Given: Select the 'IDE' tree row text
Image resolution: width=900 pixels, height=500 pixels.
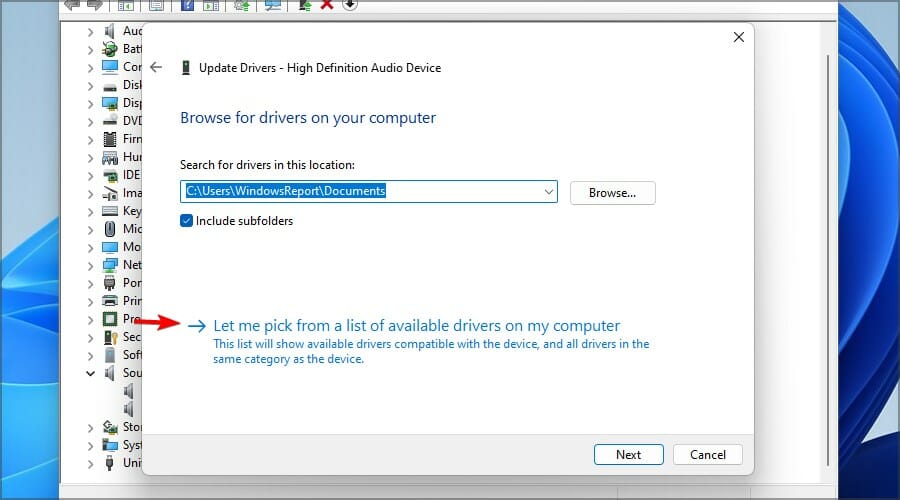Looking at the screenshot, I should [131, 175].
